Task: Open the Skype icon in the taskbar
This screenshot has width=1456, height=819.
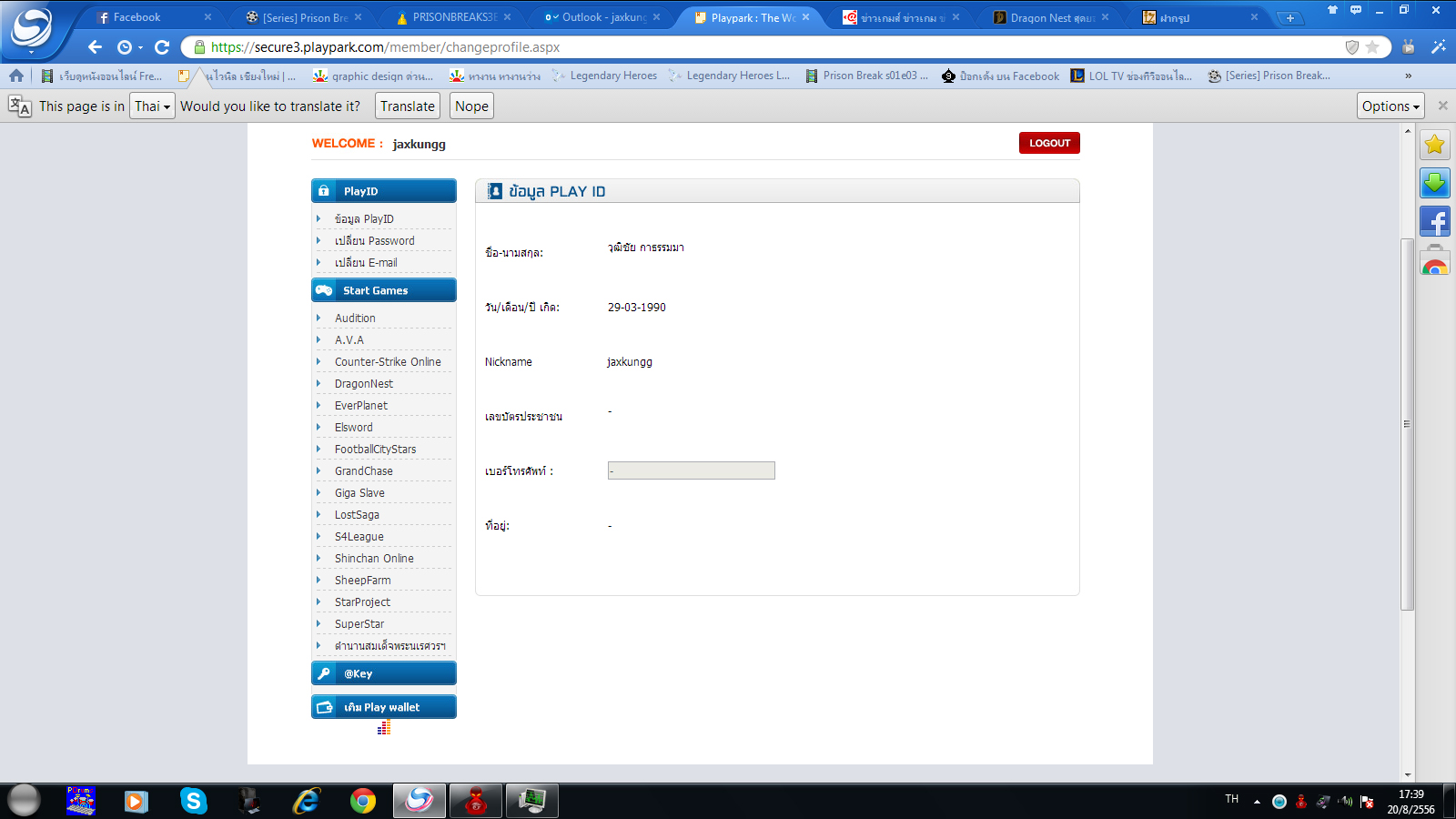Action: pos(193,801)
